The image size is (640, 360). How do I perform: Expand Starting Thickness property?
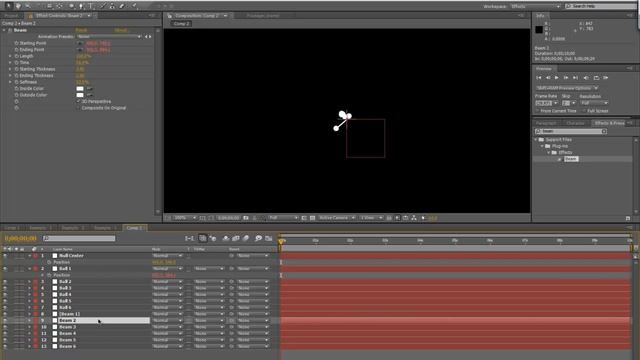[10, 69]
